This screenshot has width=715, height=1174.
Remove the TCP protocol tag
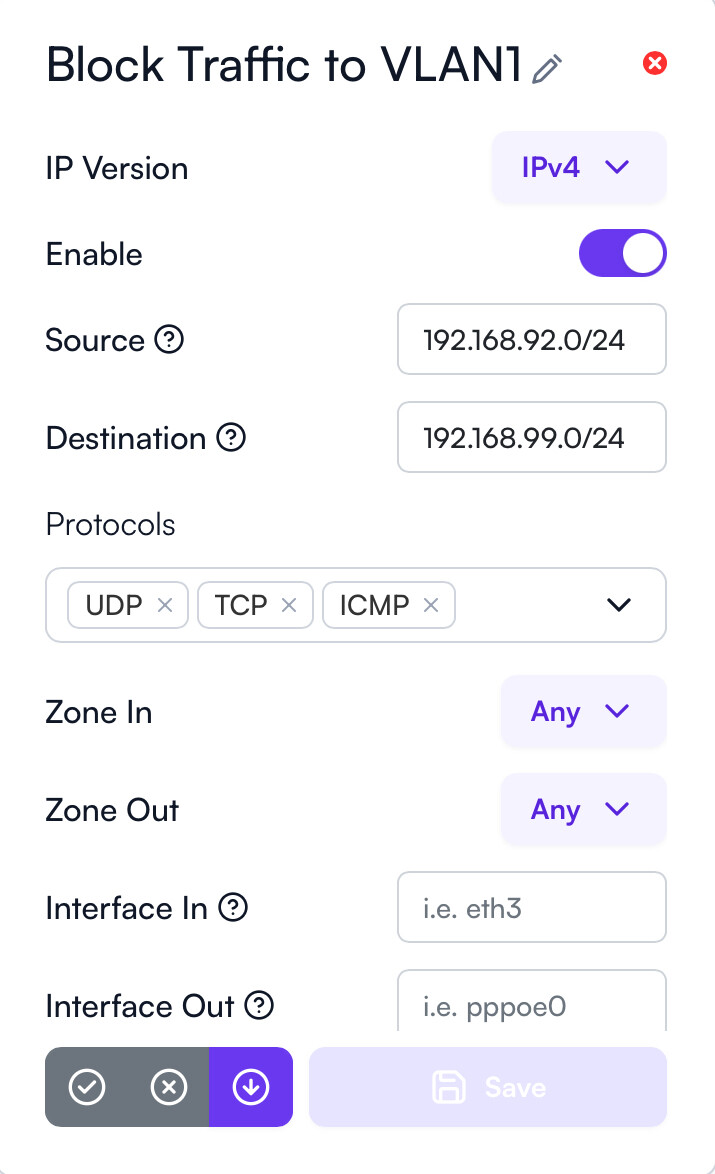(x=289, y=605)
